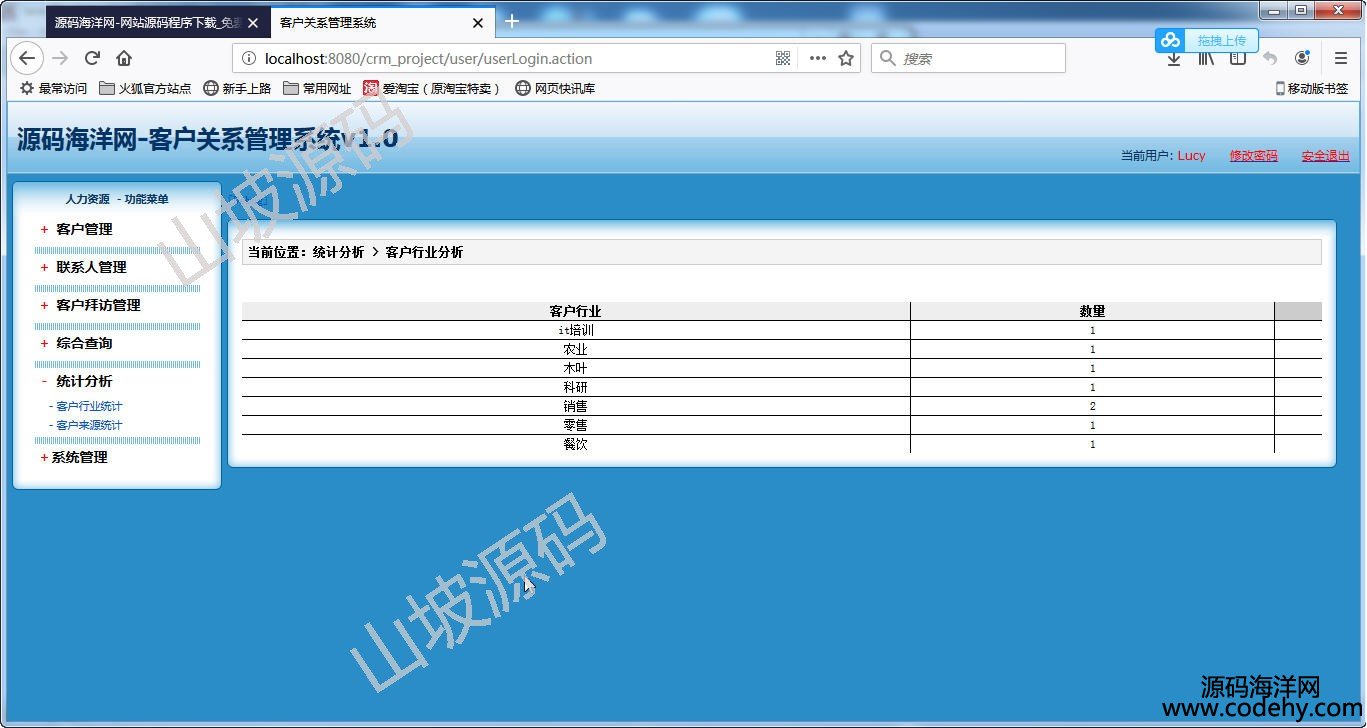The width and height of the screenshot is (1367, 728).
Task: Expand the 综合查询 menu
Action: (x=84, y=343)
